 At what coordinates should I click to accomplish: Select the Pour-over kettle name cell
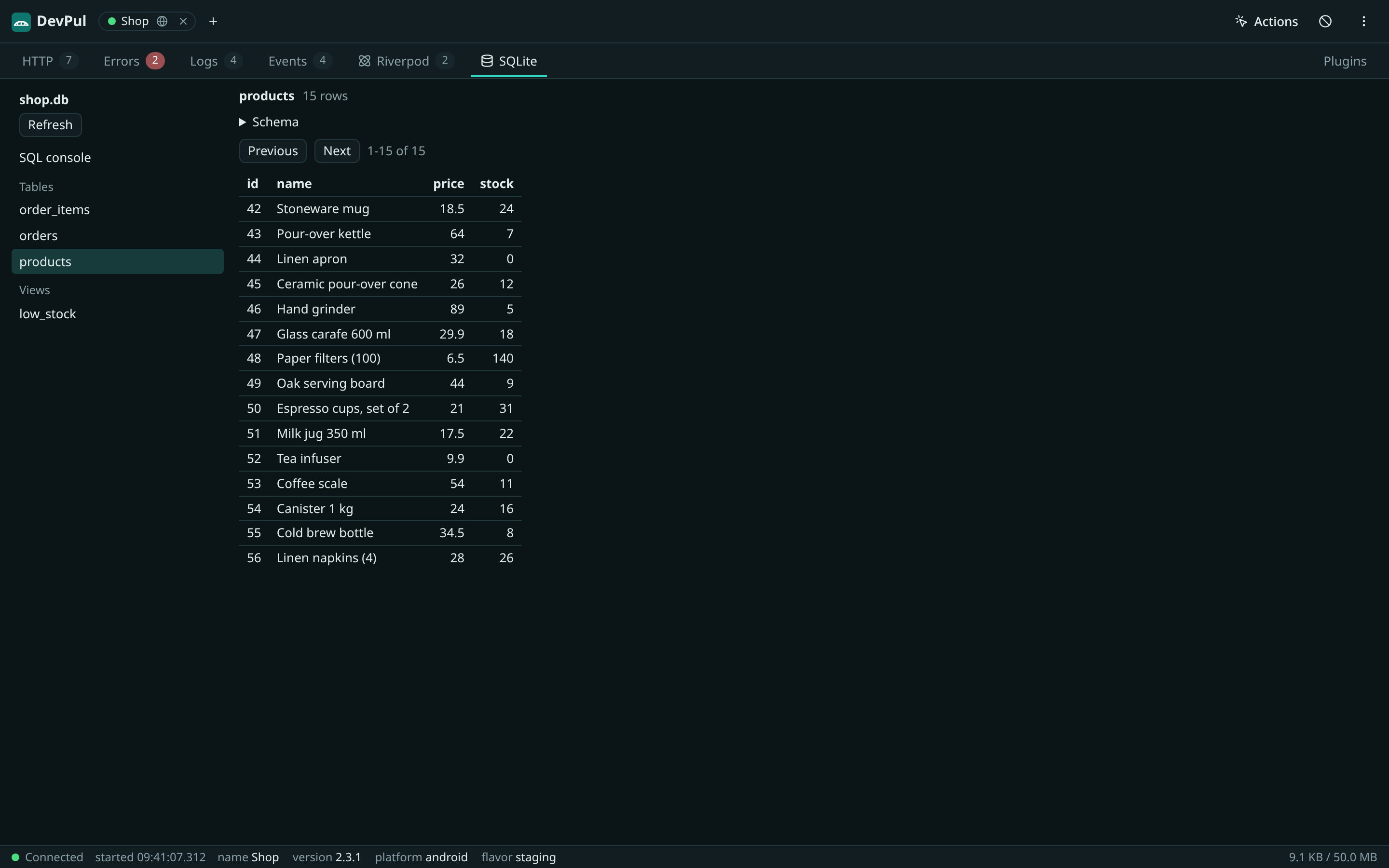[x=324, y=234]
